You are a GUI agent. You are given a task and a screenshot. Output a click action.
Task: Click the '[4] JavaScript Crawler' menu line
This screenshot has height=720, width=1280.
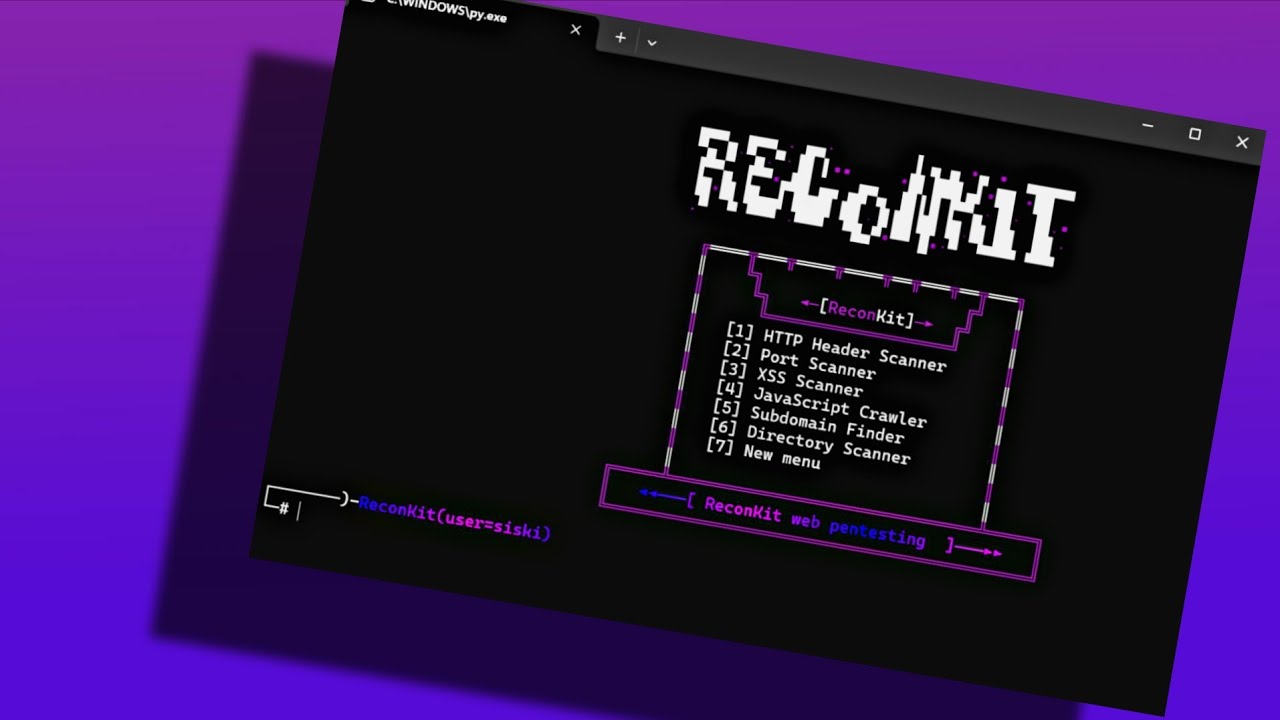[821, 403]
